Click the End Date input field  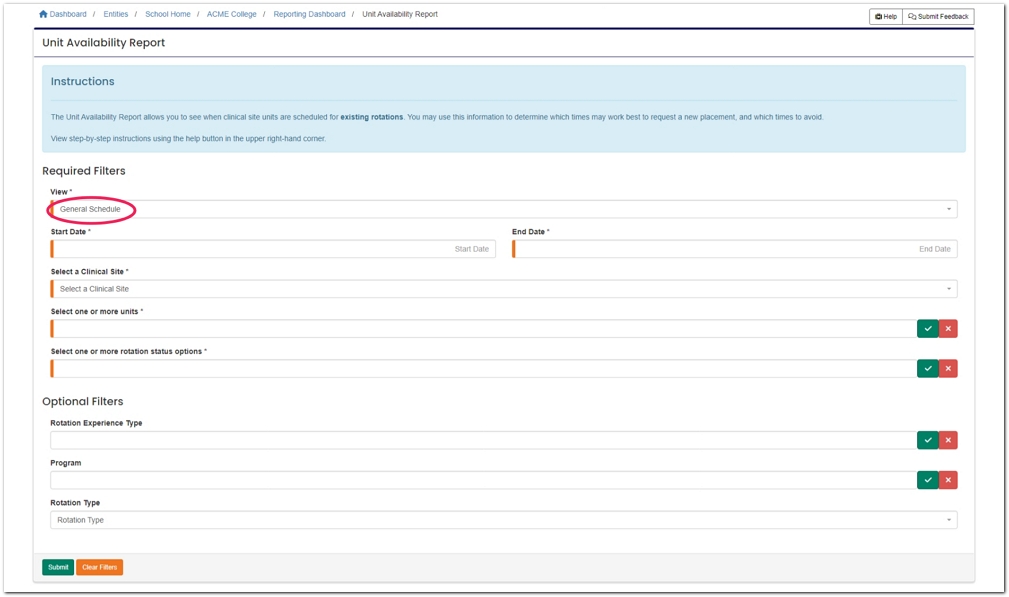tap(735, 248)
